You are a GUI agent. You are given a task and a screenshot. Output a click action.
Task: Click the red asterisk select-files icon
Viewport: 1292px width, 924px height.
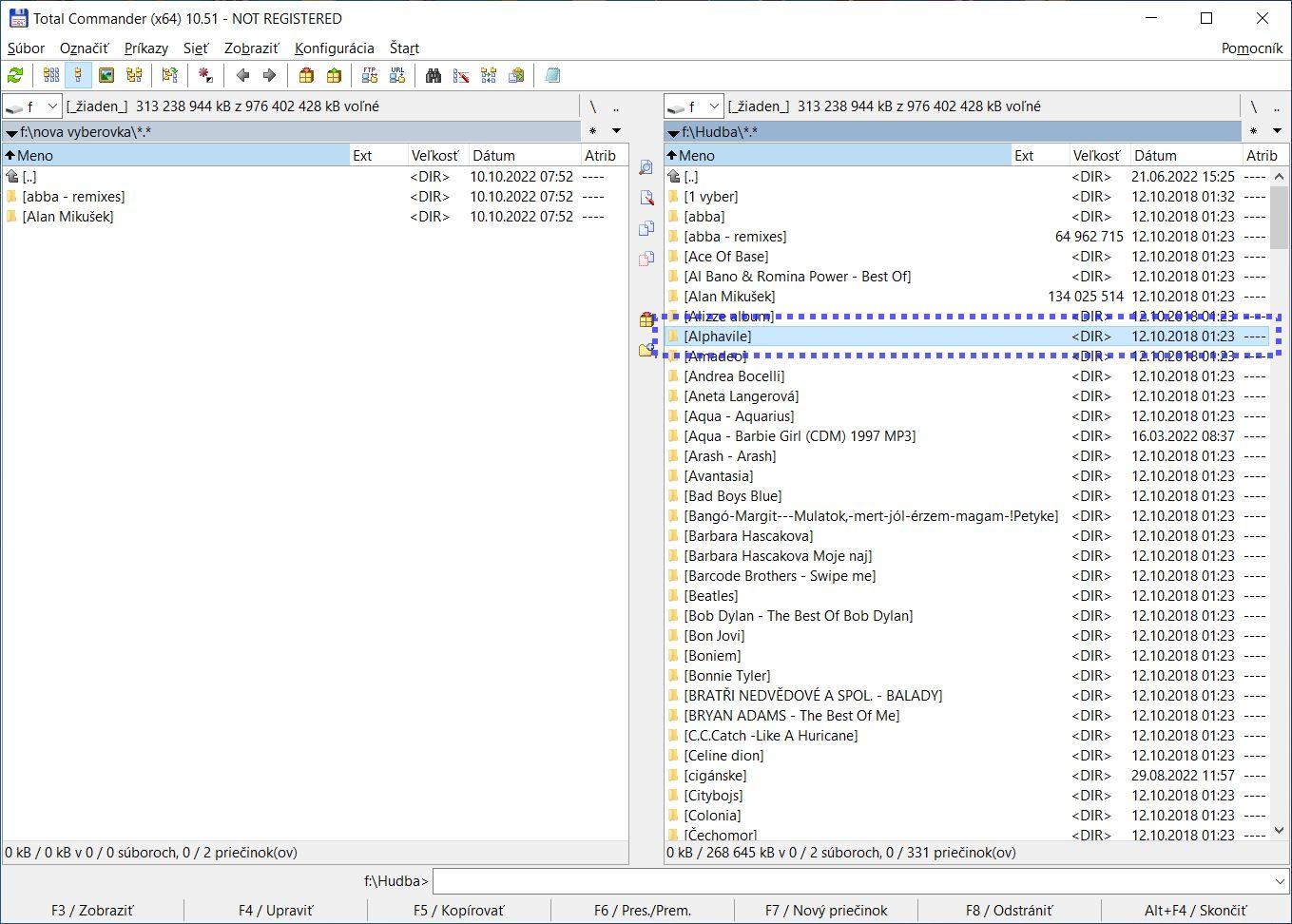[205, 75]
